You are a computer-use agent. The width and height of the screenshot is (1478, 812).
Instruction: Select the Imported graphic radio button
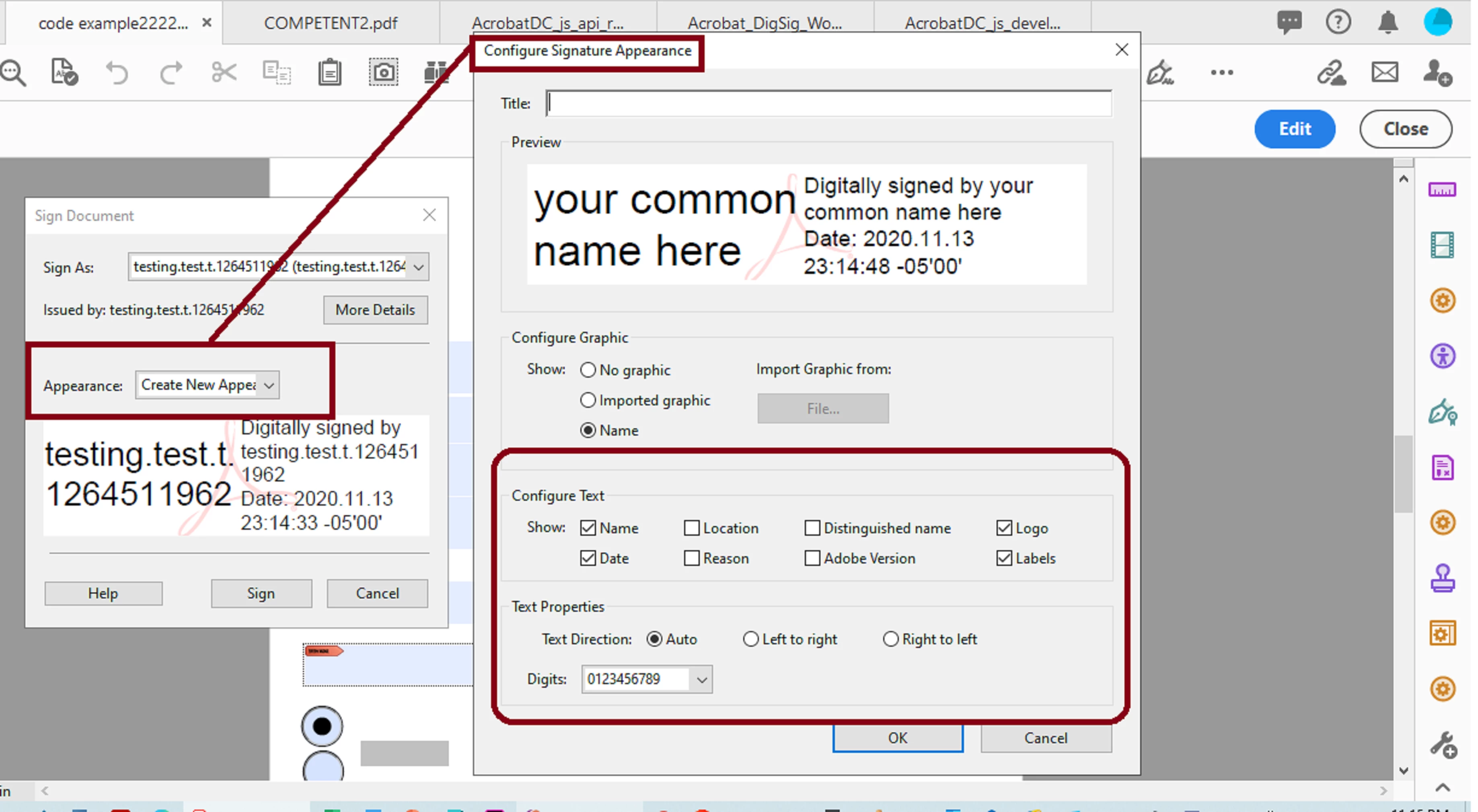(588, 400)
